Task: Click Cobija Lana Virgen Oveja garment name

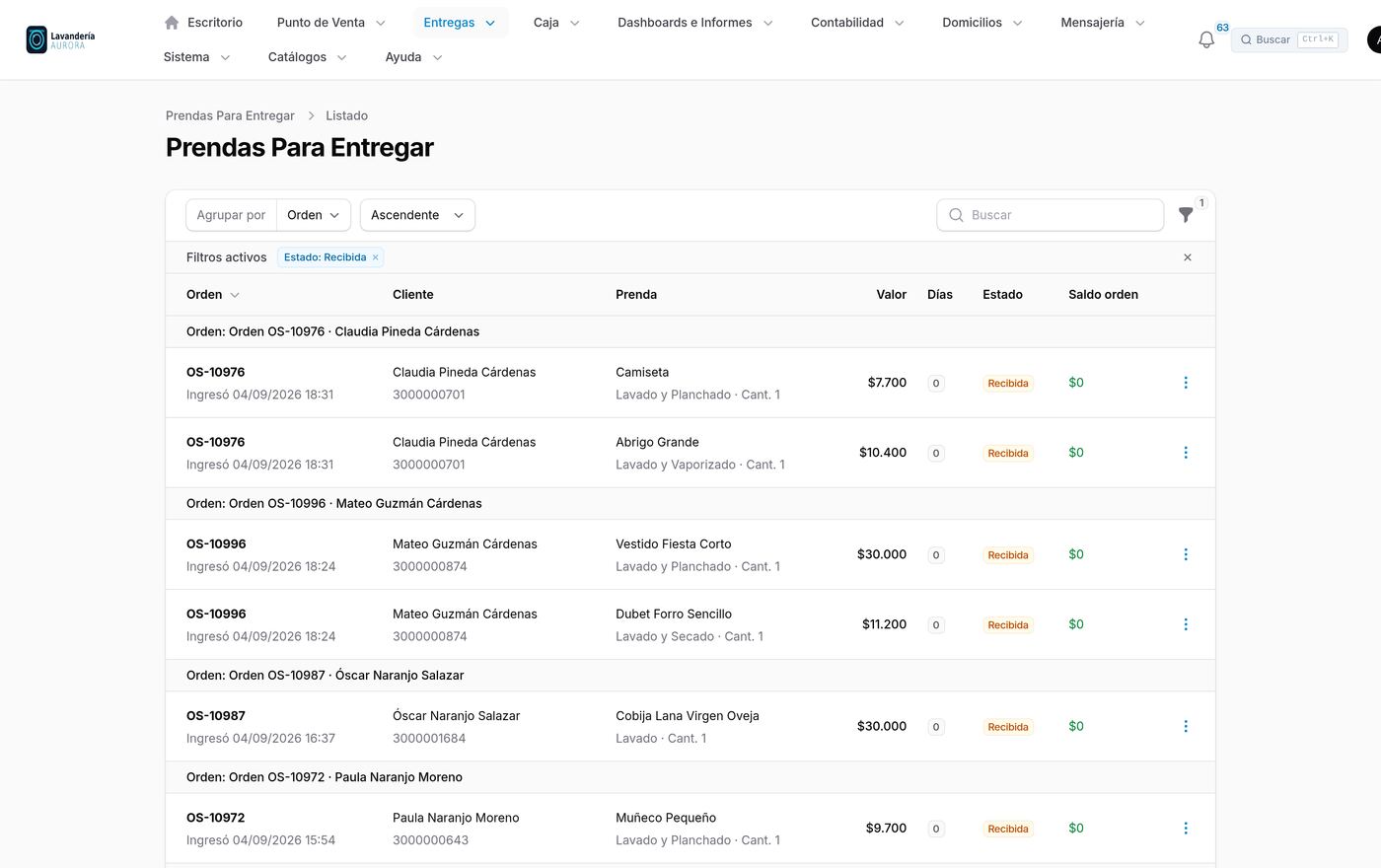Action: click(688, 716)
